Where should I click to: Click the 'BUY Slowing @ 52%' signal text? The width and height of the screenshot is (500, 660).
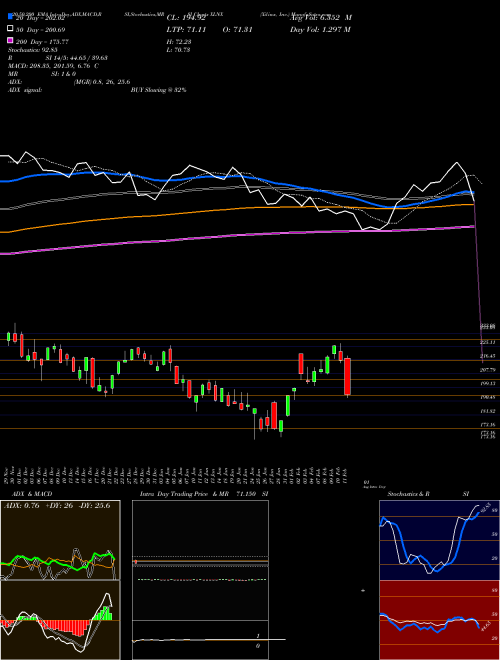pyautogui.click(x=159, y=90)
